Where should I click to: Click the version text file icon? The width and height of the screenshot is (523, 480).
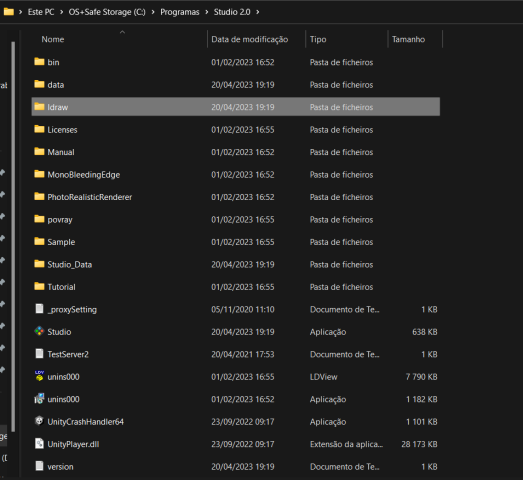click(39, 466)
